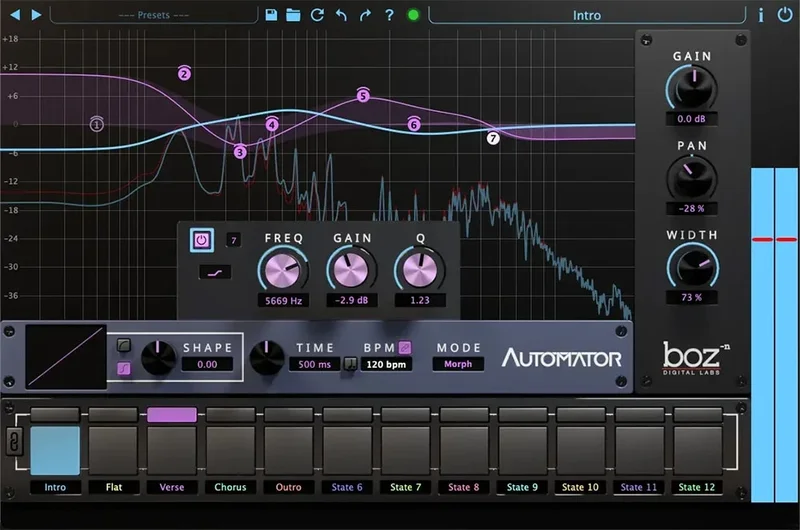Click the transition curve display
Screen dimensions: 800x530
66,357
